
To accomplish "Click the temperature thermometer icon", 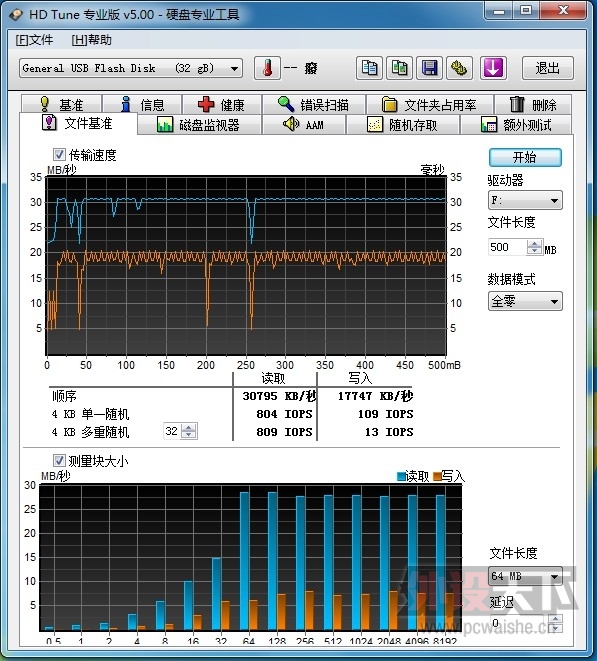I will point(267,68).
